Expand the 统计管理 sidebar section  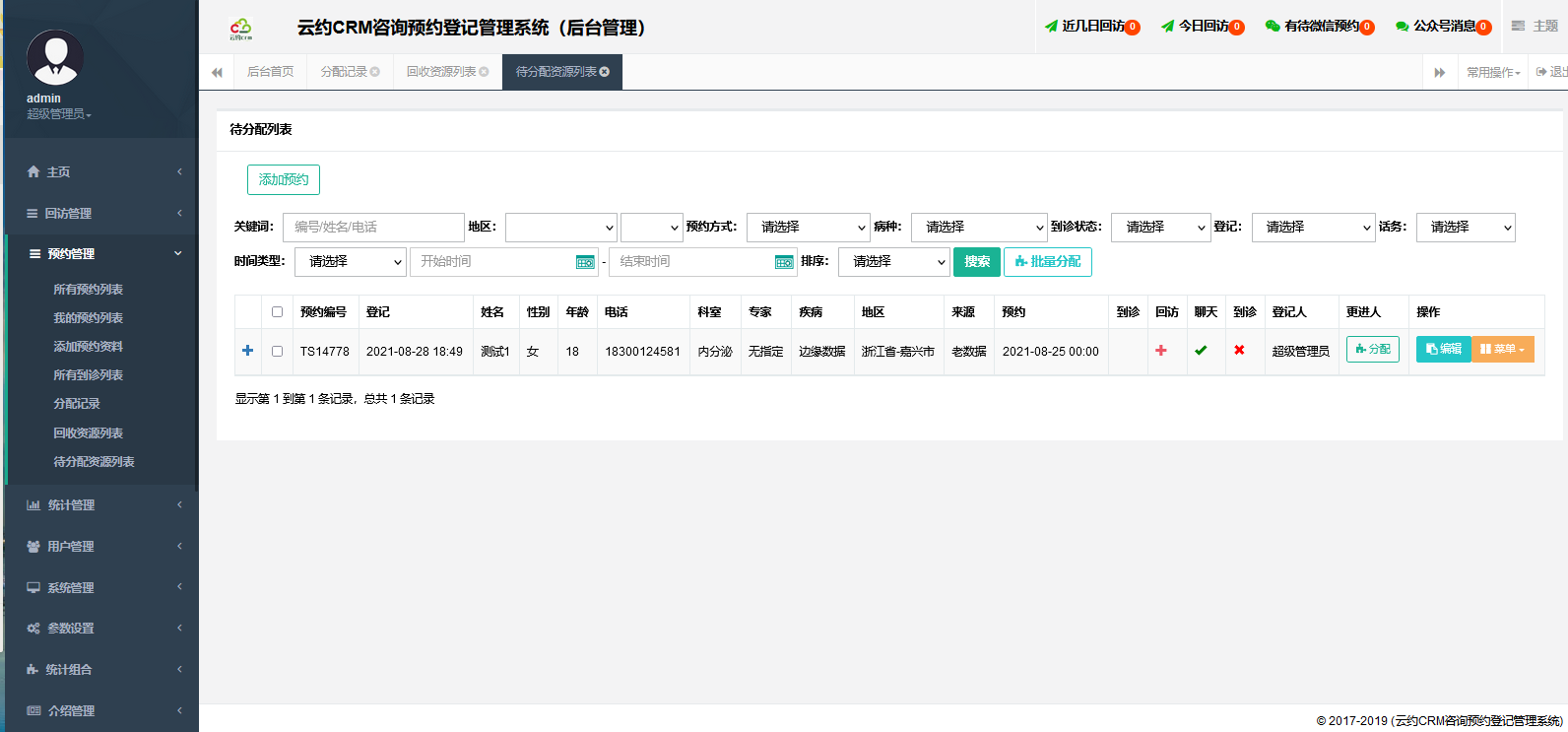[x=71, y=505]
